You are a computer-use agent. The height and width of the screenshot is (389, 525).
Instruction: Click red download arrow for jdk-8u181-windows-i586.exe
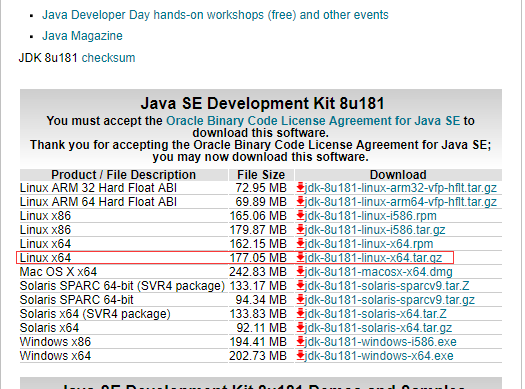click(300, 342)
